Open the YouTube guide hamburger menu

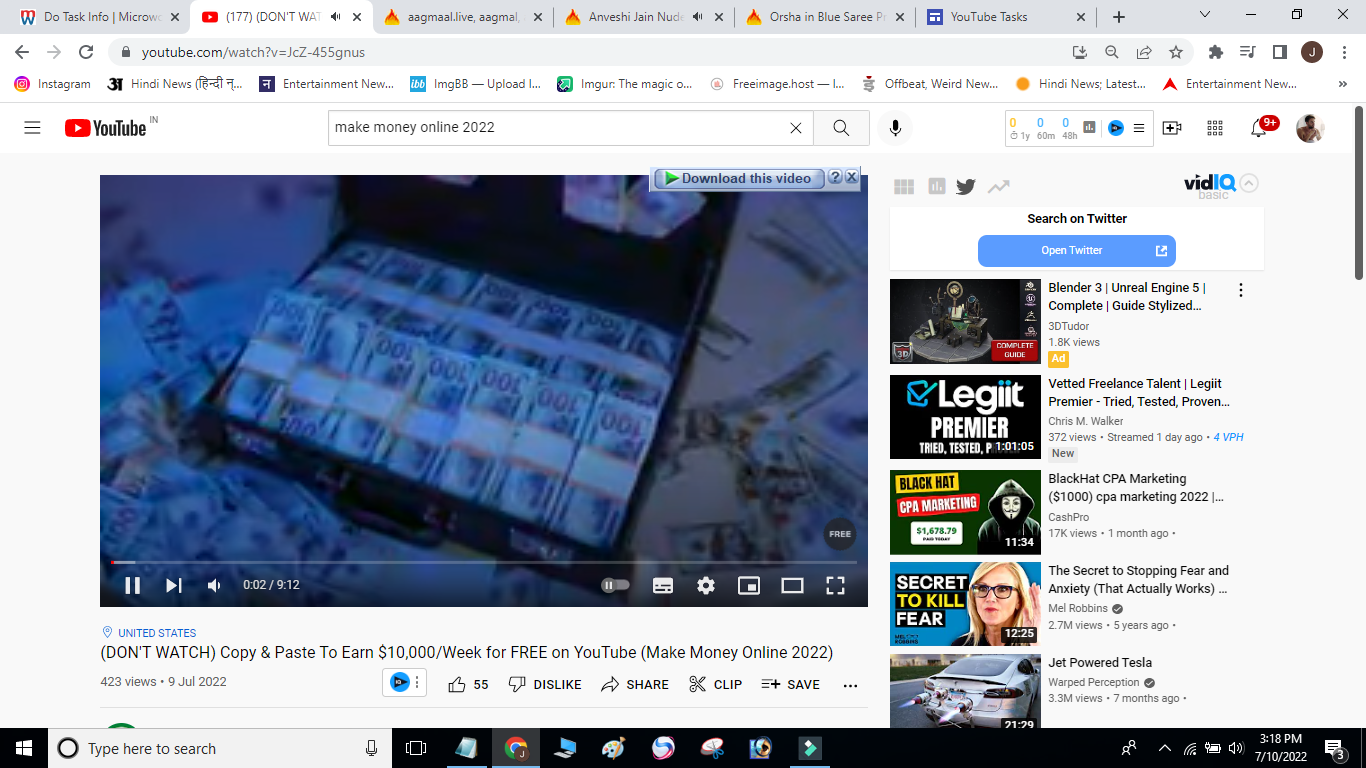point(32,128)
